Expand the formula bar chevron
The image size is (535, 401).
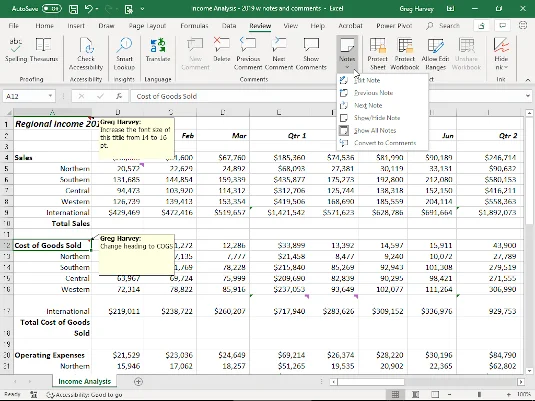[528, 96]
